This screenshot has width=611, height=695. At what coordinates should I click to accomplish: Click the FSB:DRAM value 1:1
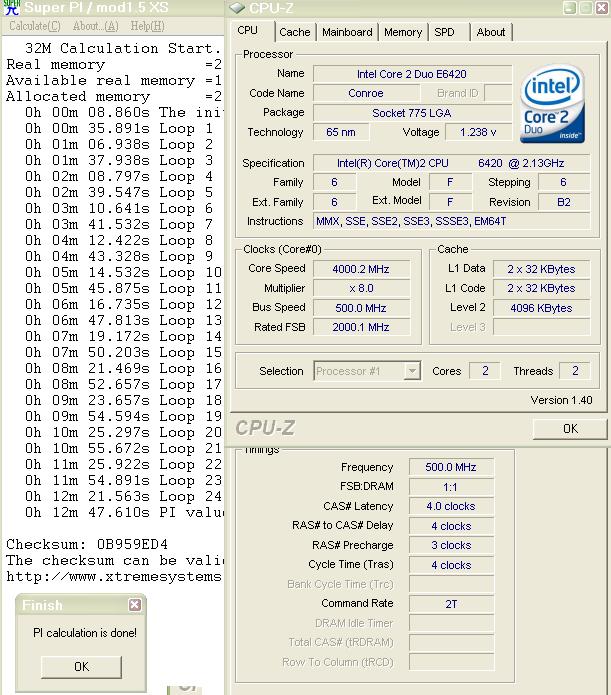[x=451, y=487]
